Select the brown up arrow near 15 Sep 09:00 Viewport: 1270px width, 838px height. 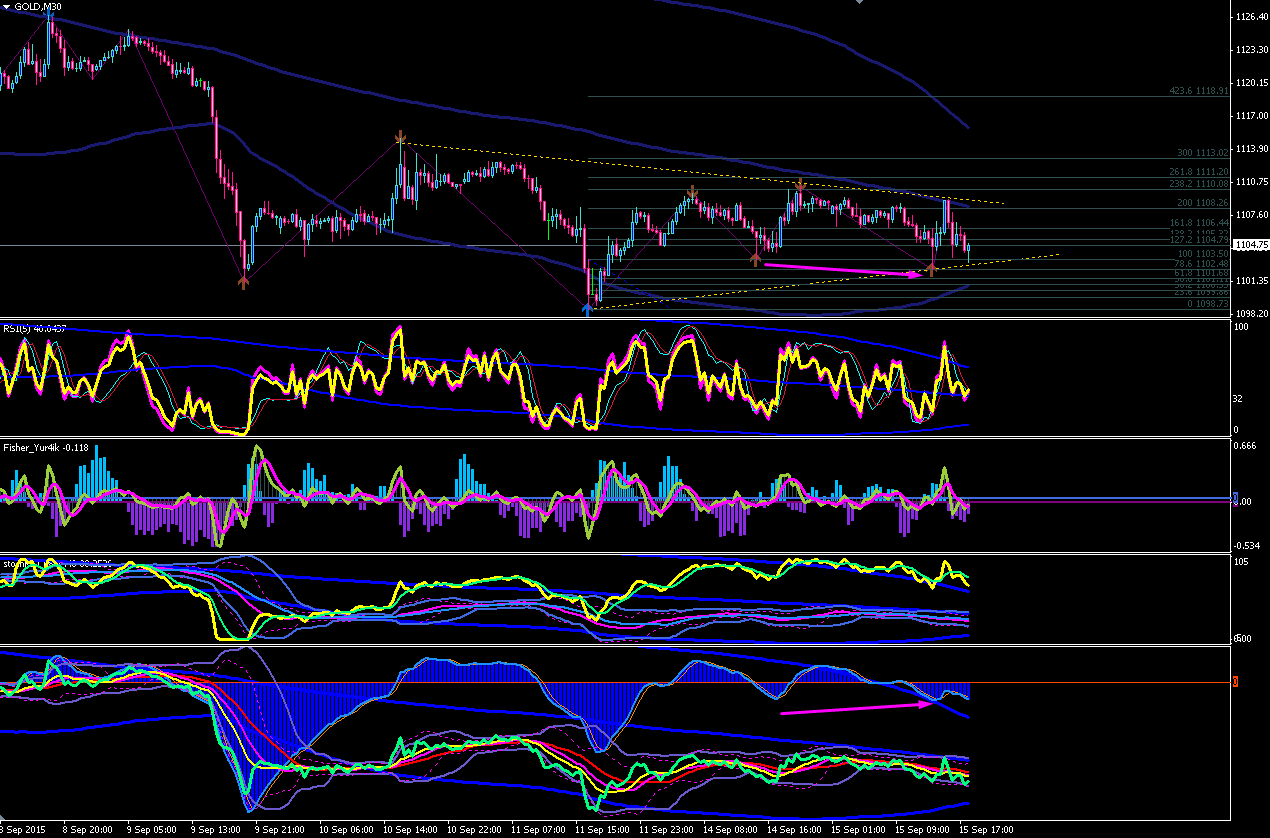pos(932,268)
